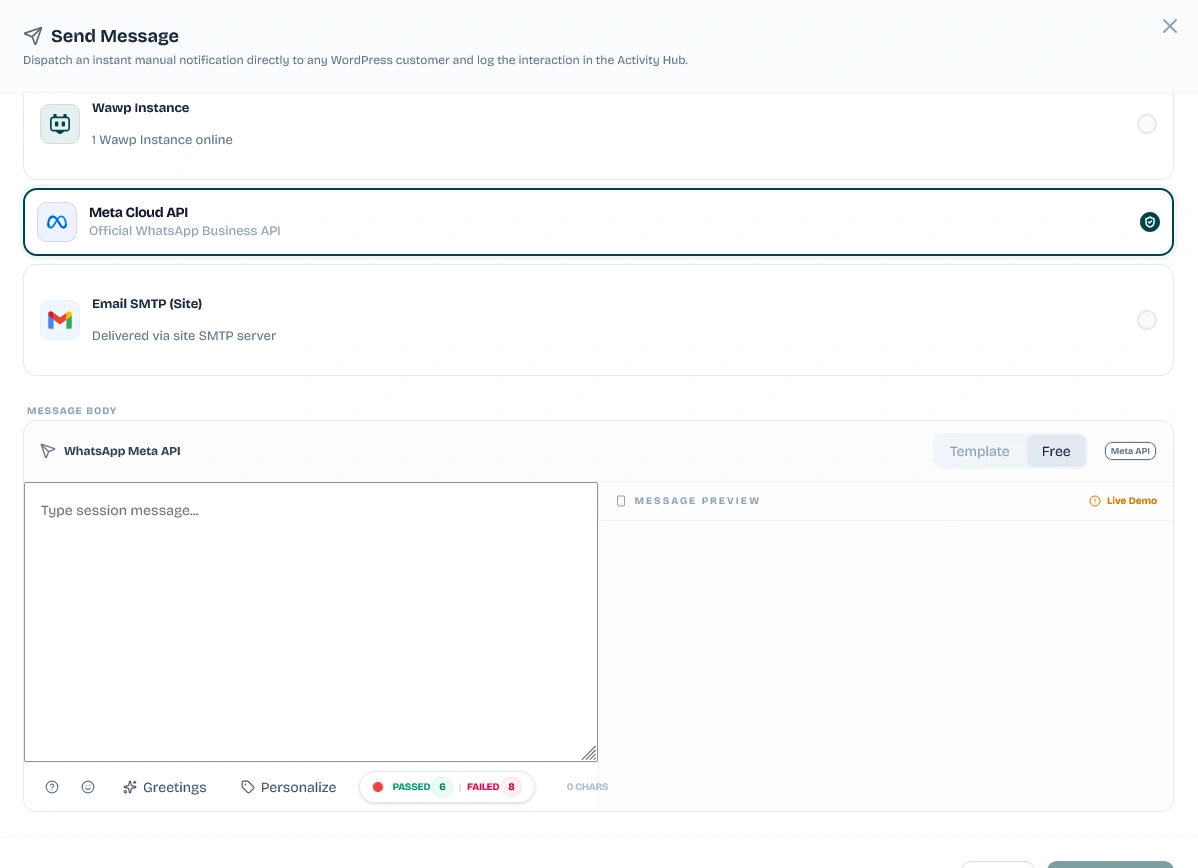Image resolution: width=1198 pixels, height=868 pixels.
Task: Open the emoji picker smiley icon
Action: coord(88,787)
